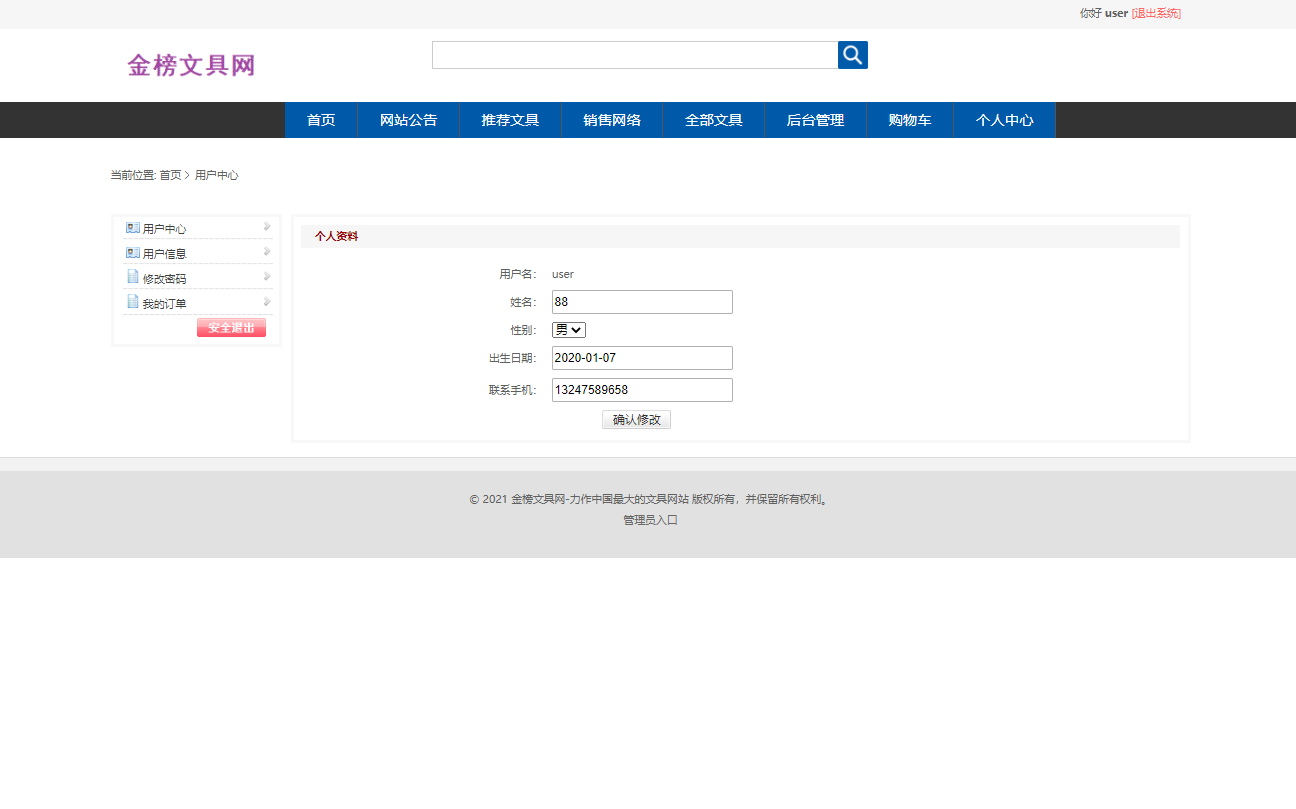Switch to the 购物车 tab
The image size is (1296, 809).
pos(908,119)
